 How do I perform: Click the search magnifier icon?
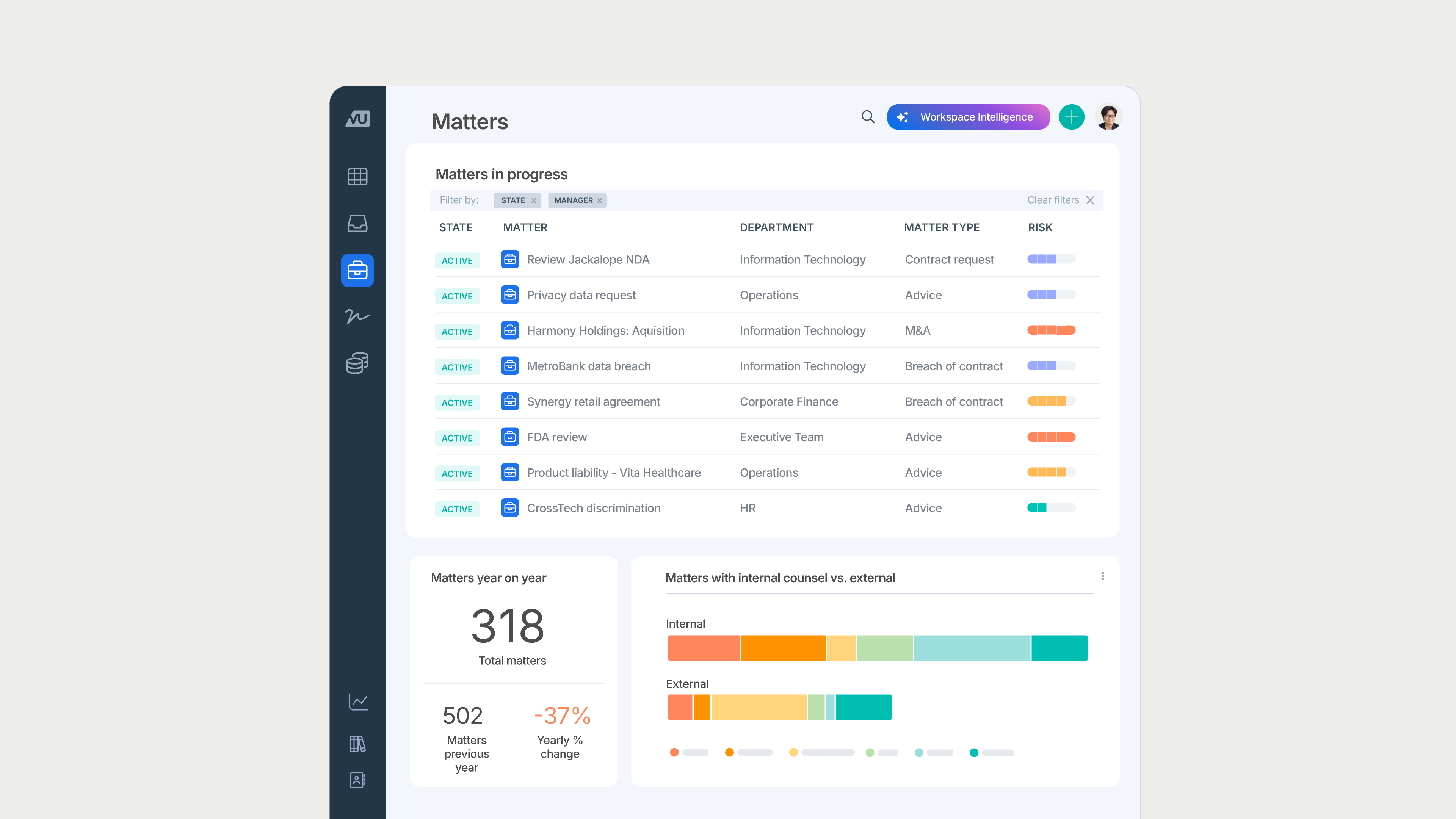coord(868,117)
